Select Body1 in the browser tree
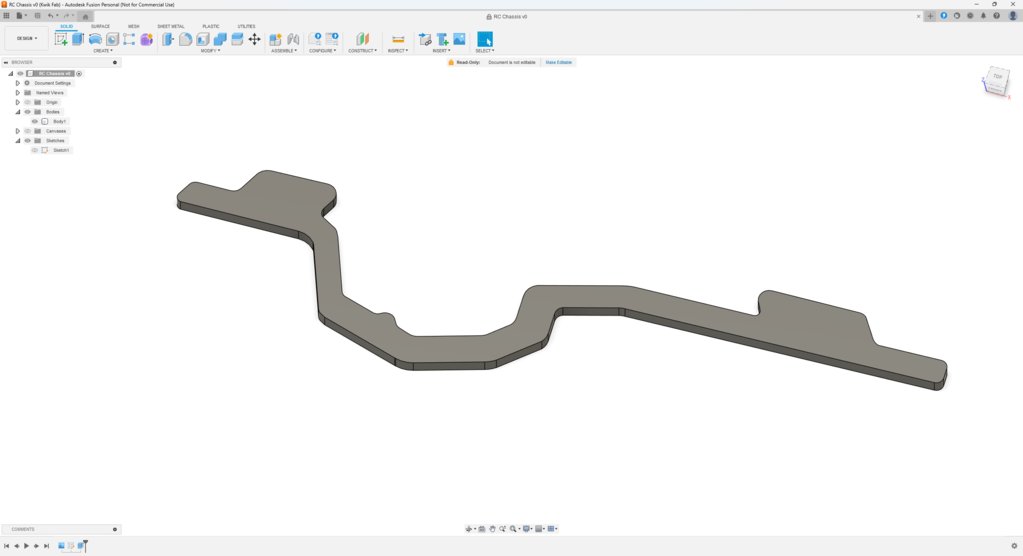This screenshot has height=556, width=1023. [59, 121]
